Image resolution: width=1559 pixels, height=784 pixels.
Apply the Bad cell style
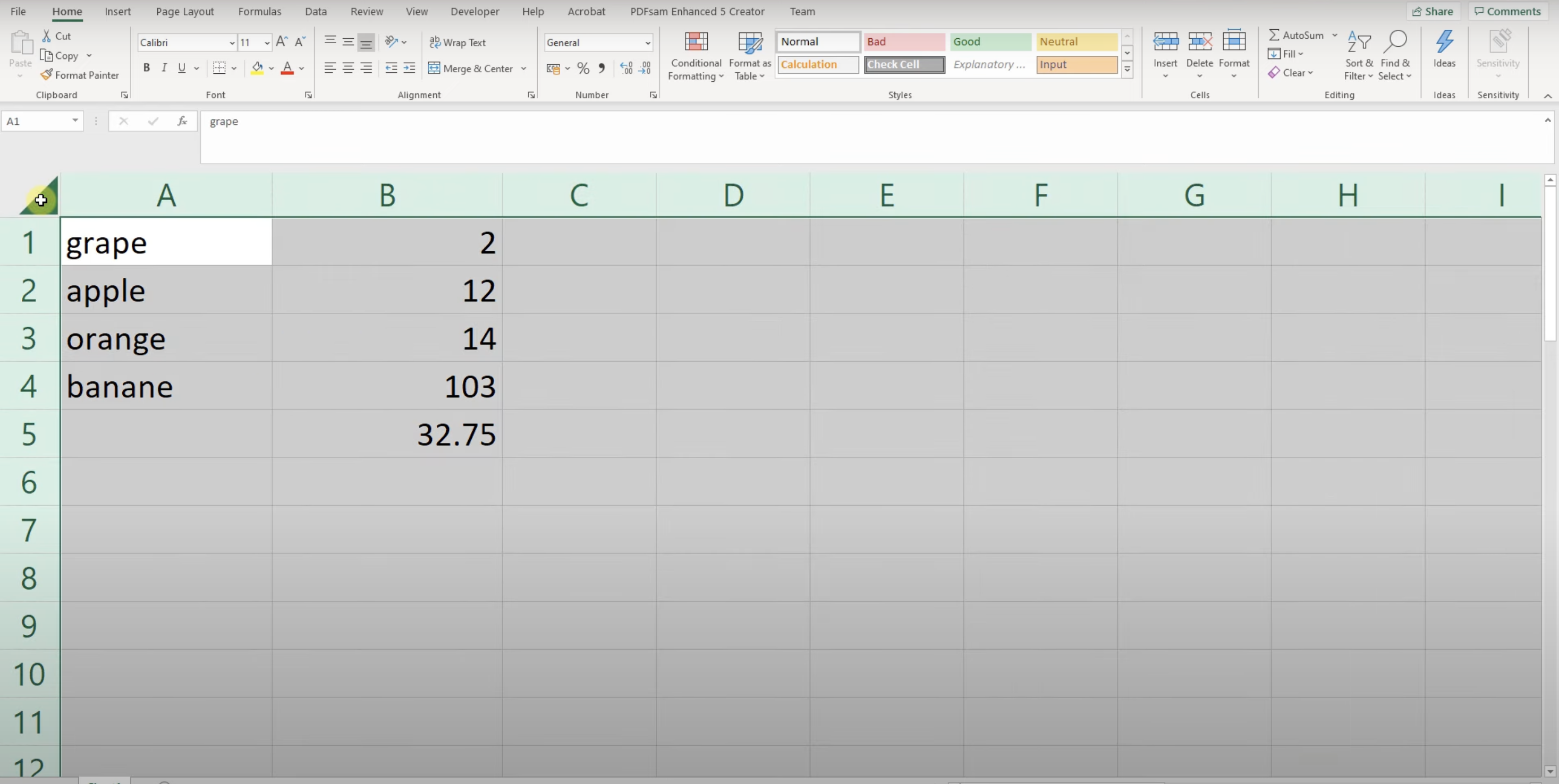tap(904, 42)
